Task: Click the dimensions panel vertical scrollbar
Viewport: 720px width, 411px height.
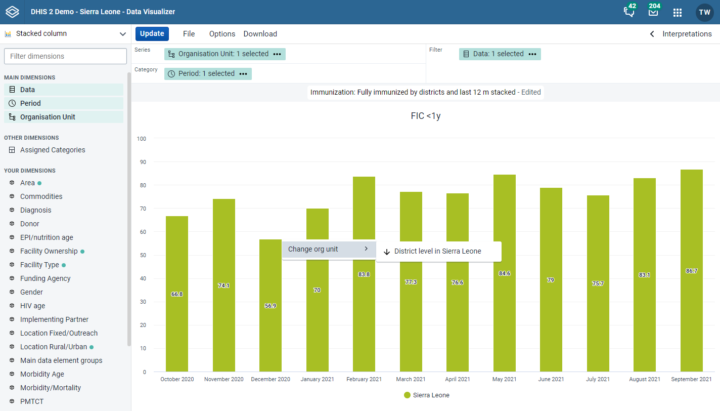Action: 129,209
